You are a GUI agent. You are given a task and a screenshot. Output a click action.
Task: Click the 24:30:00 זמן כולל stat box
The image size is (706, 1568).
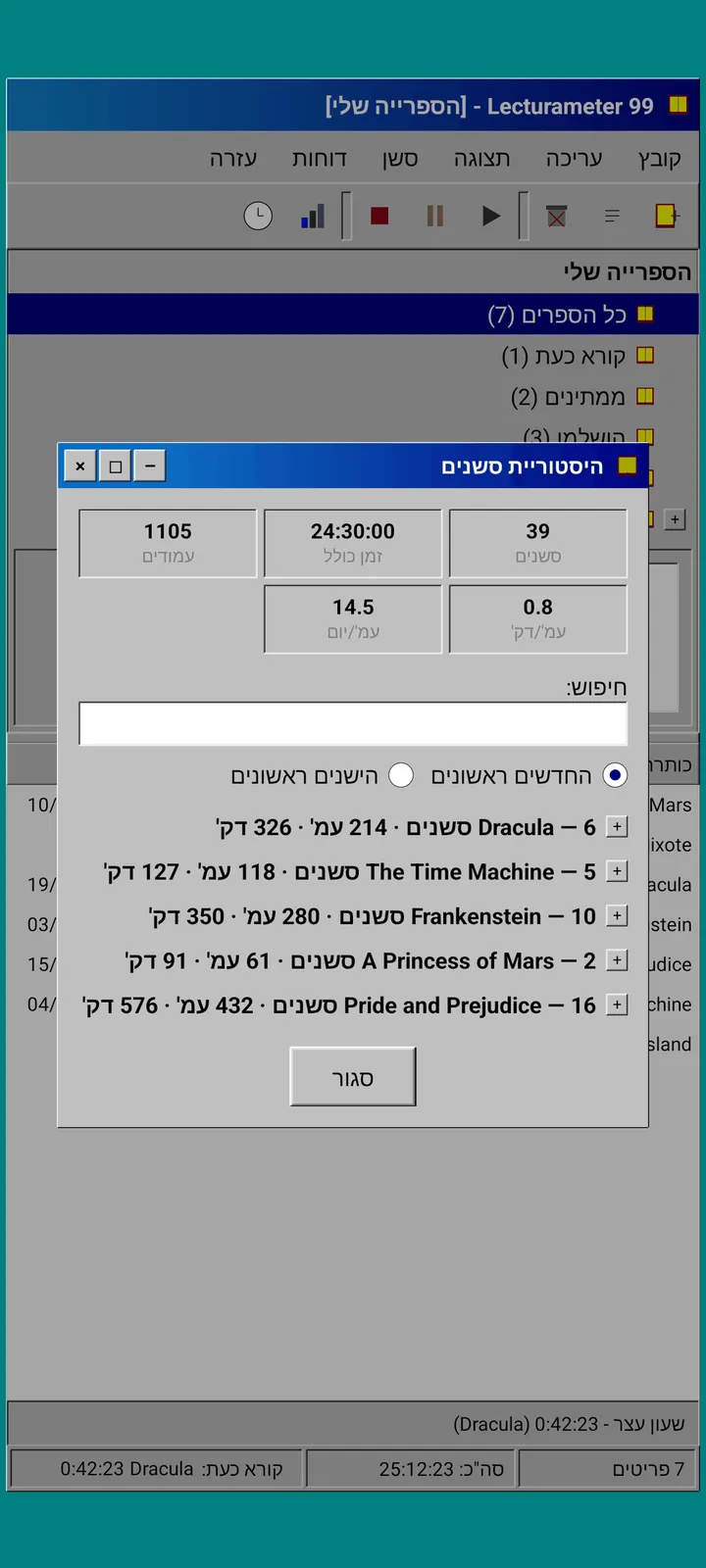point(353,543)
